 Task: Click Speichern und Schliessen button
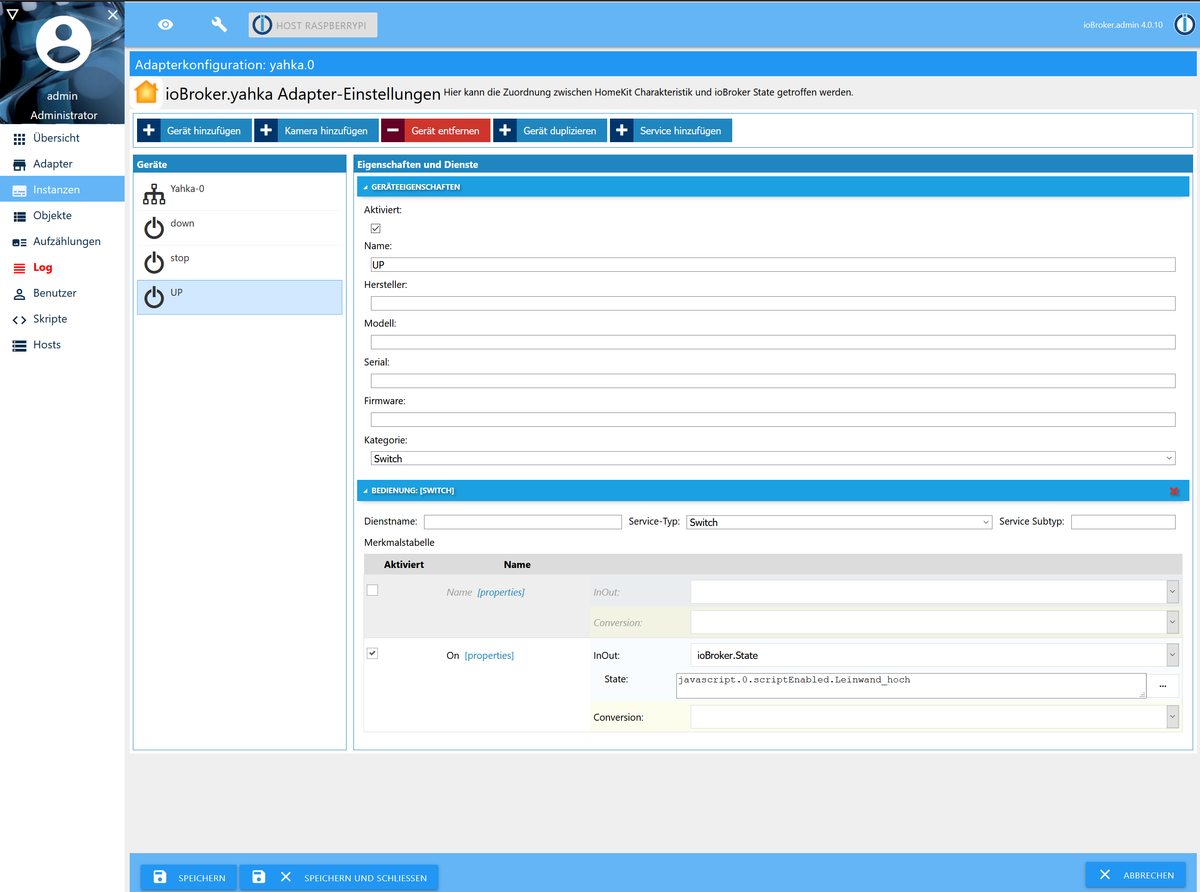coord(339,877)
